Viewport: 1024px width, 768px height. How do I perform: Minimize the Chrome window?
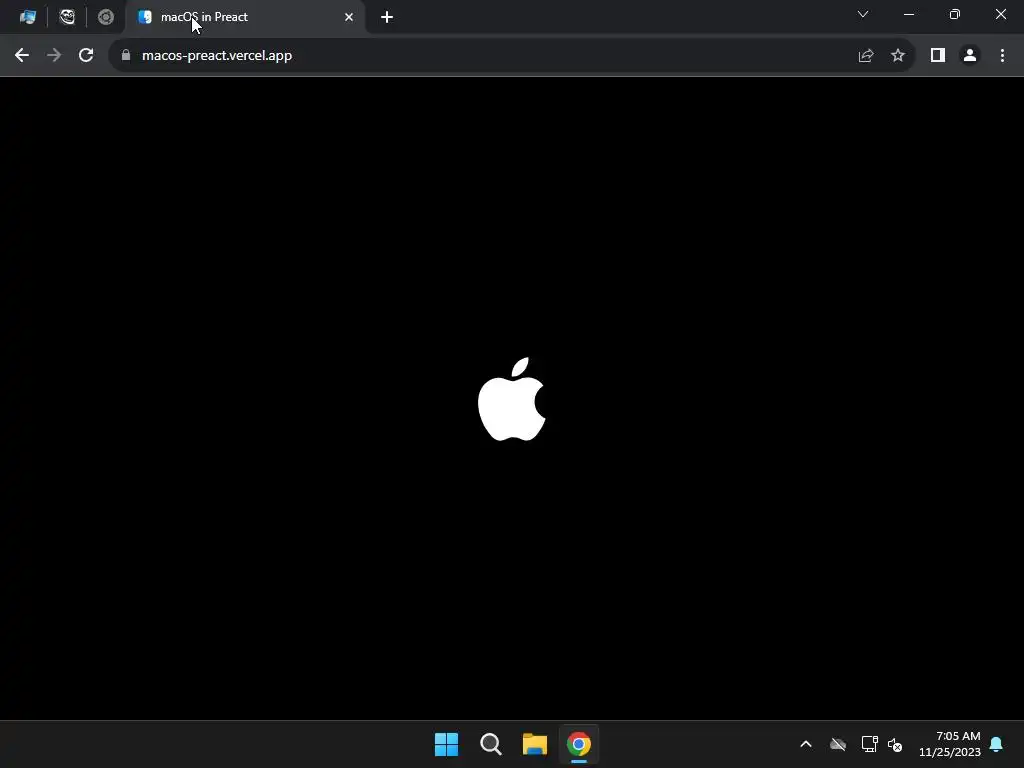908,14
